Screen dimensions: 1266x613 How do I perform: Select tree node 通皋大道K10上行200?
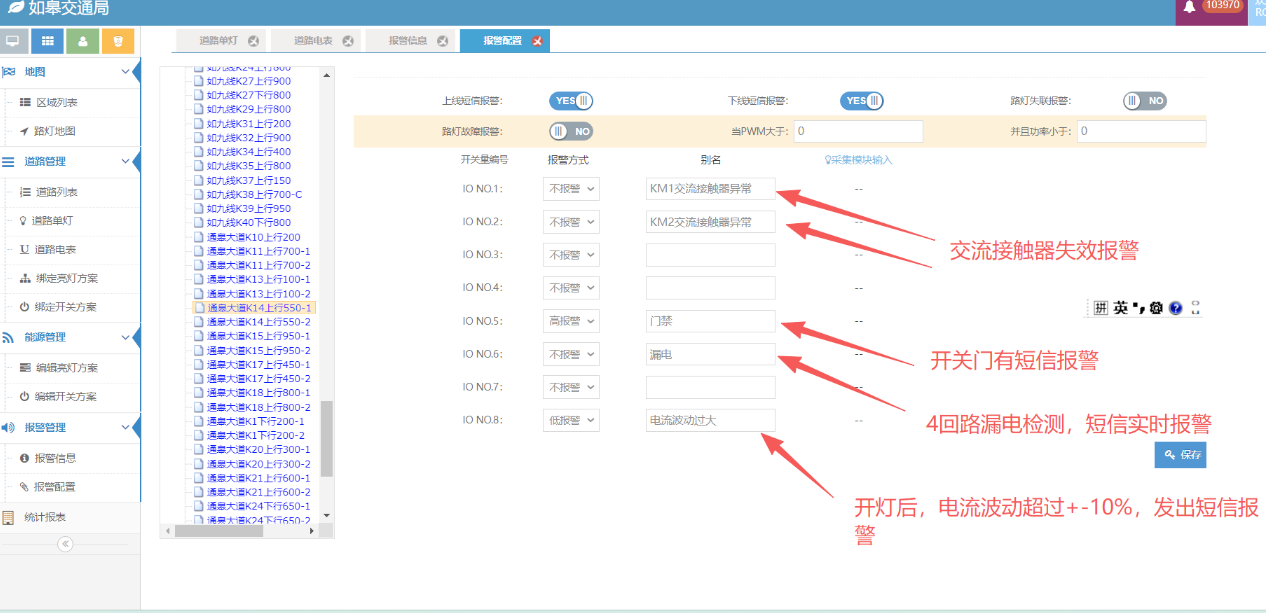point(253,237)
